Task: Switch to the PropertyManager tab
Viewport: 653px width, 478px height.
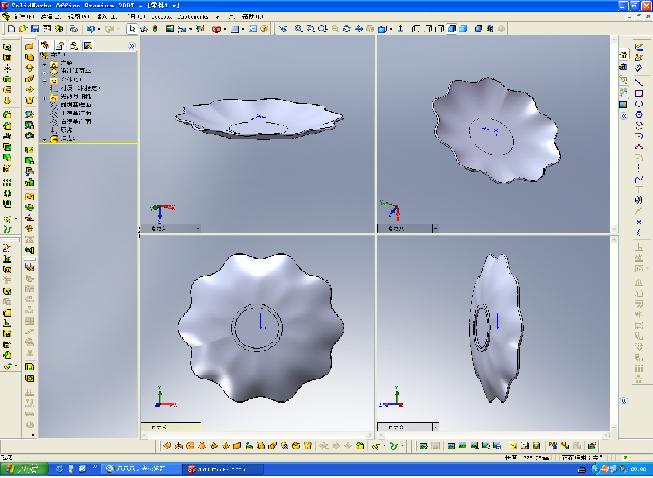Action: tap(60, 45)
